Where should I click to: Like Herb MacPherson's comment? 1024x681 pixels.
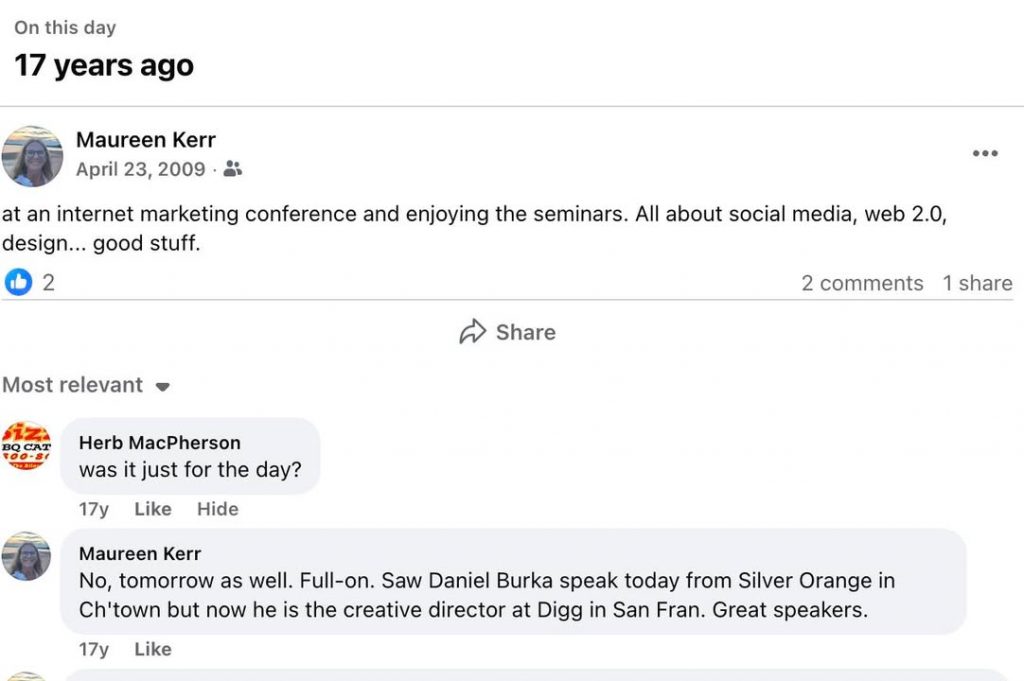[152, 509]
